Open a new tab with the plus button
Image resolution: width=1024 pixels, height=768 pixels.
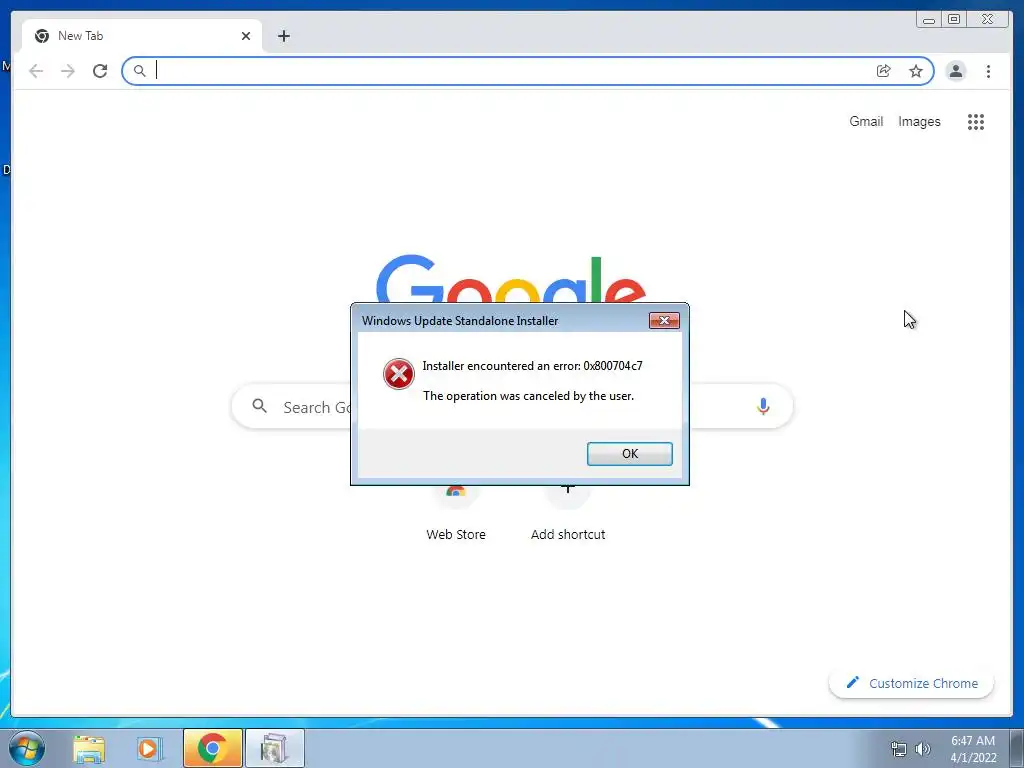coord(283,36)
